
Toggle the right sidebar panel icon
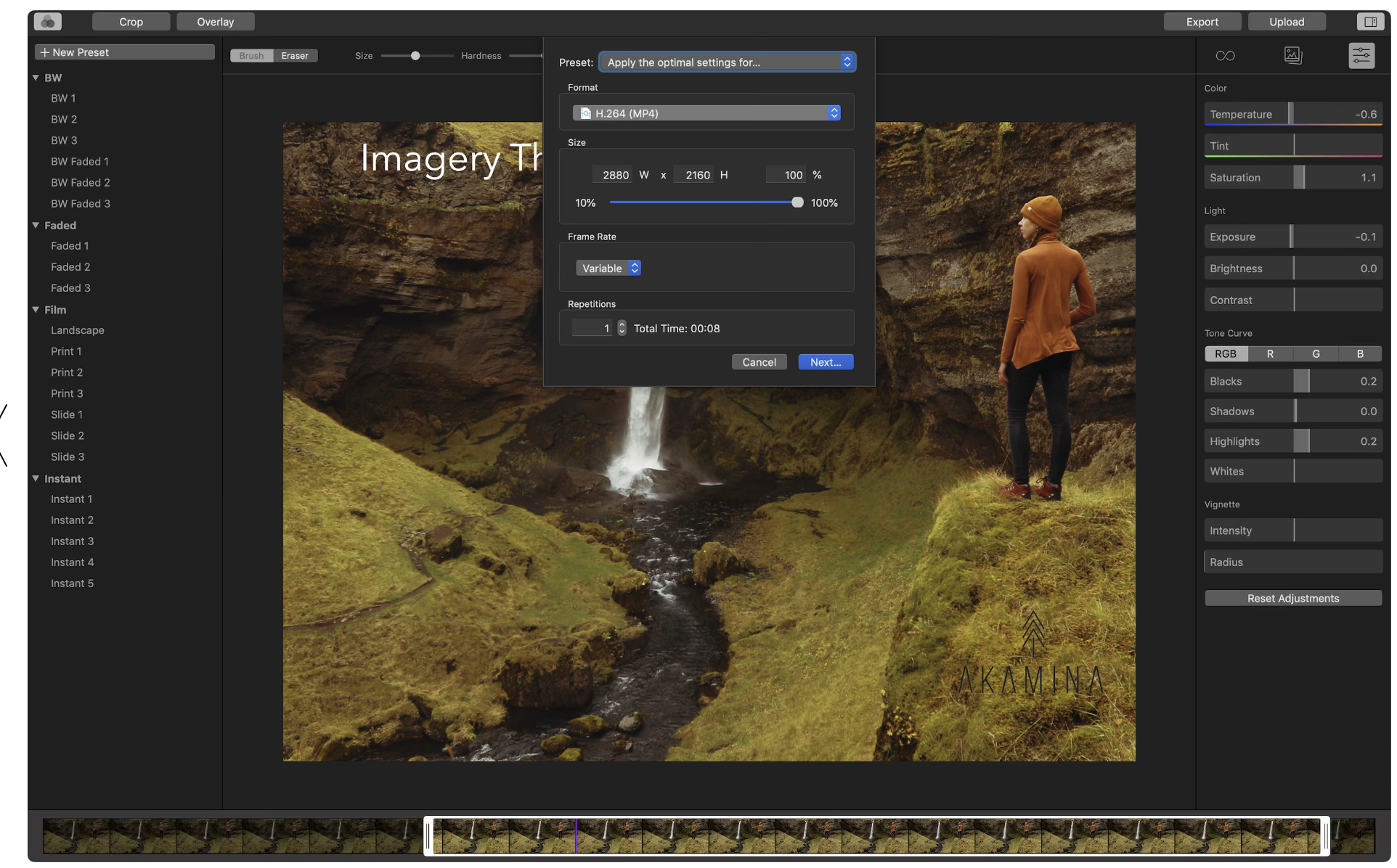click(x=1370, y=22)
